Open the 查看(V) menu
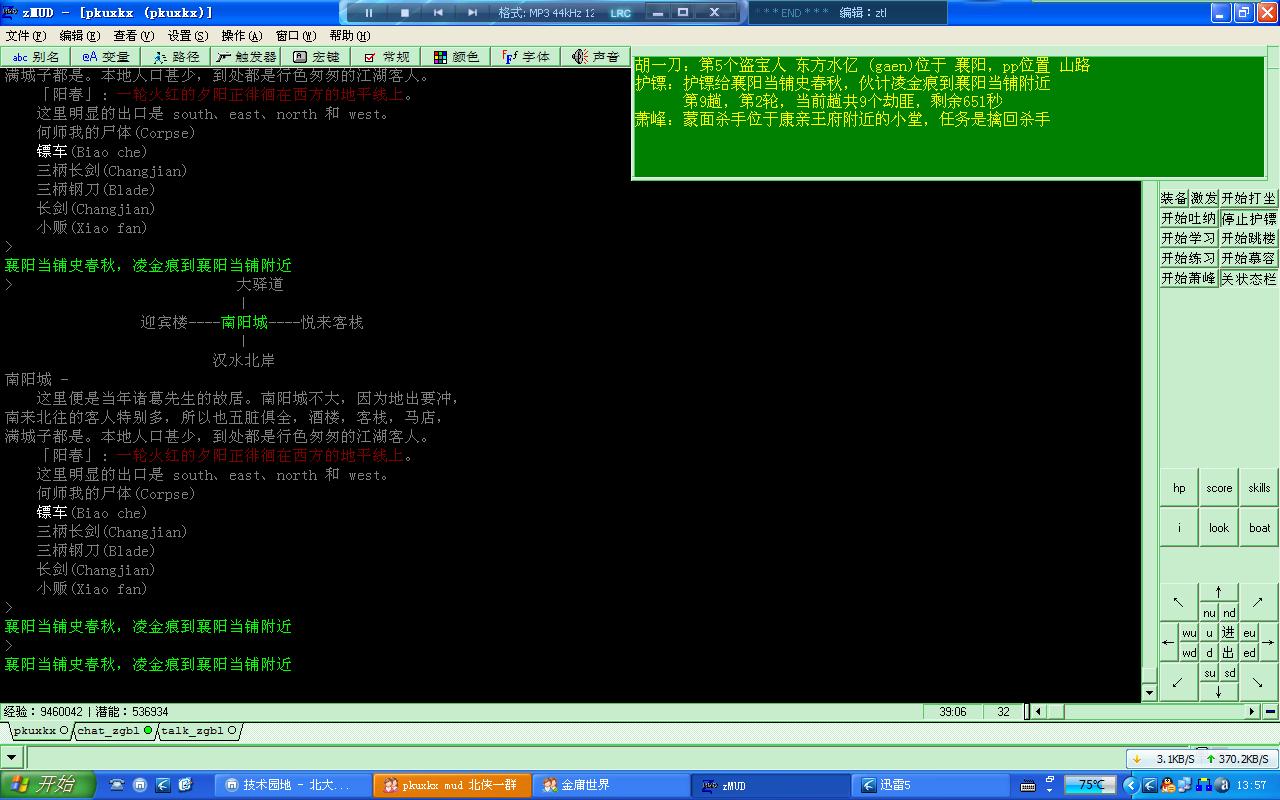1280x800 pixels. [133, 36]
